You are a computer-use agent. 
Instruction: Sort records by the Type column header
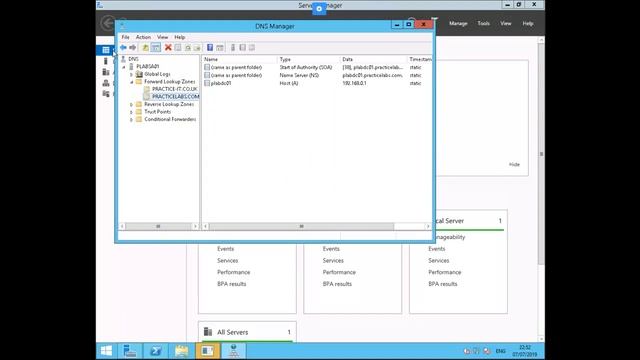pos(309,59)
